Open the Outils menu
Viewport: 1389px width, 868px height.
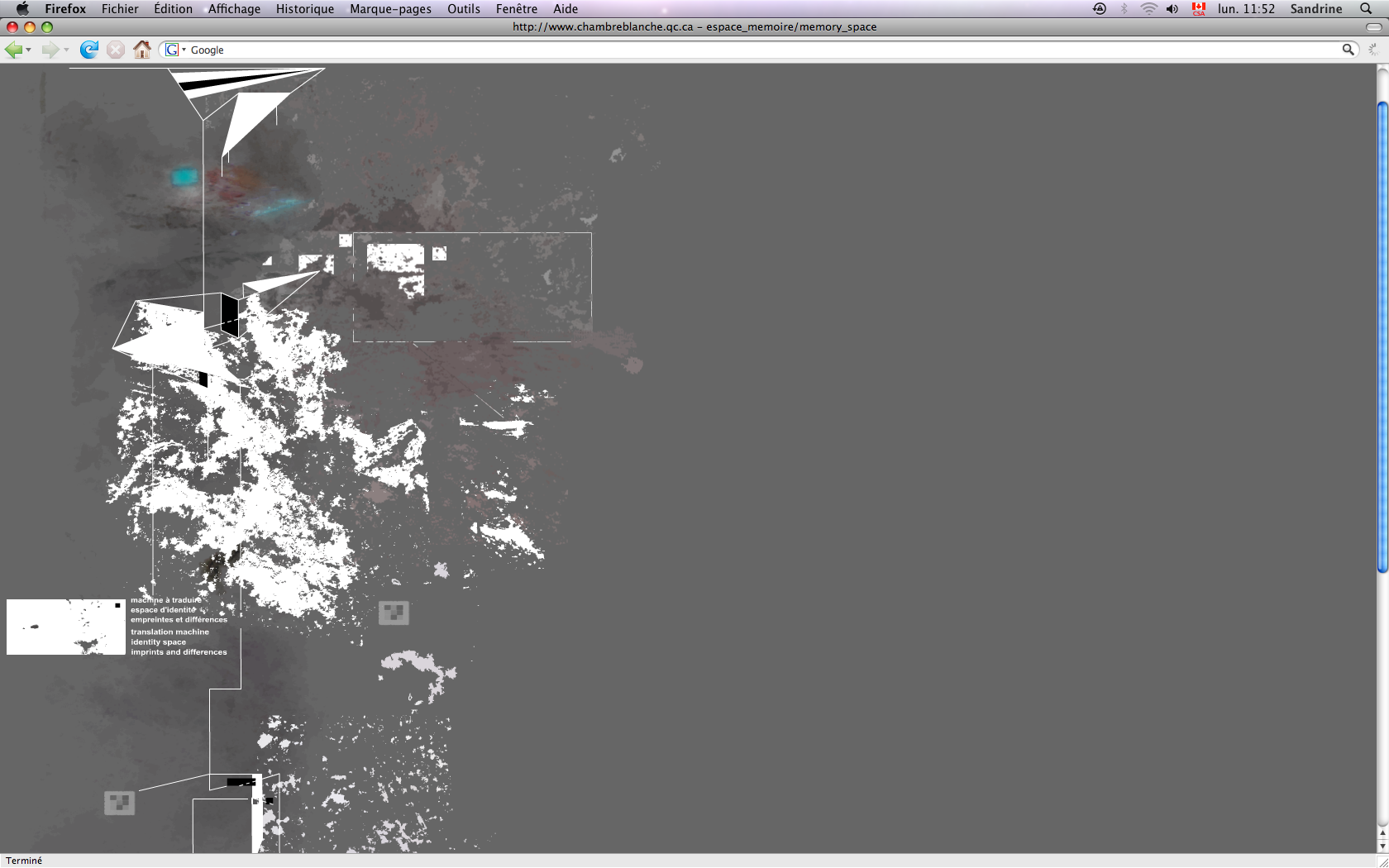point(464,8)
